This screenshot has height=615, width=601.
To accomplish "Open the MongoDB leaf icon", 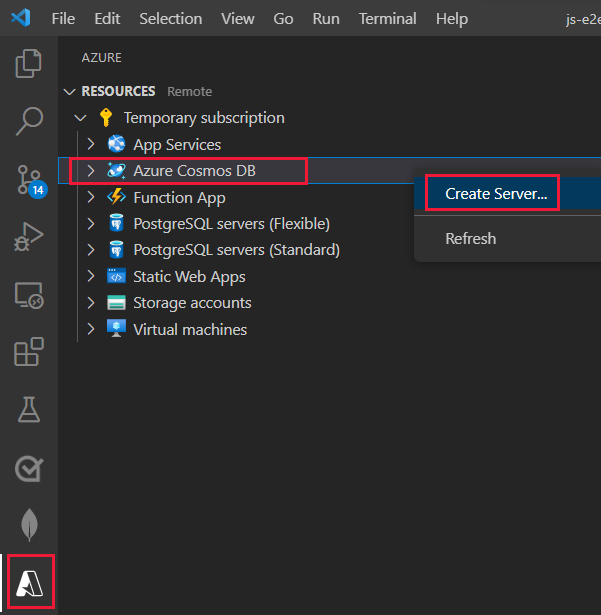I will coord(29,525).
